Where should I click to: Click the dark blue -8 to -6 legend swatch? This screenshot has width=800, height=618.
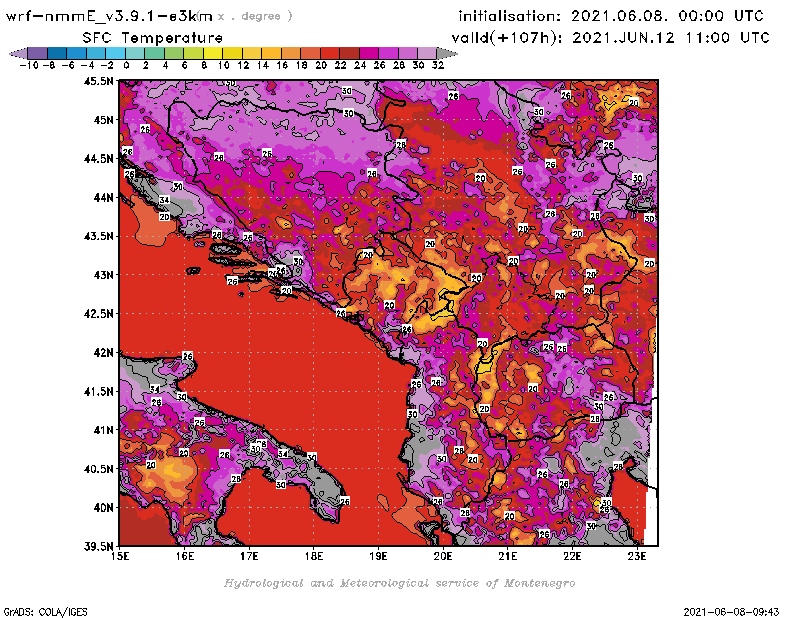pos(57,53)
